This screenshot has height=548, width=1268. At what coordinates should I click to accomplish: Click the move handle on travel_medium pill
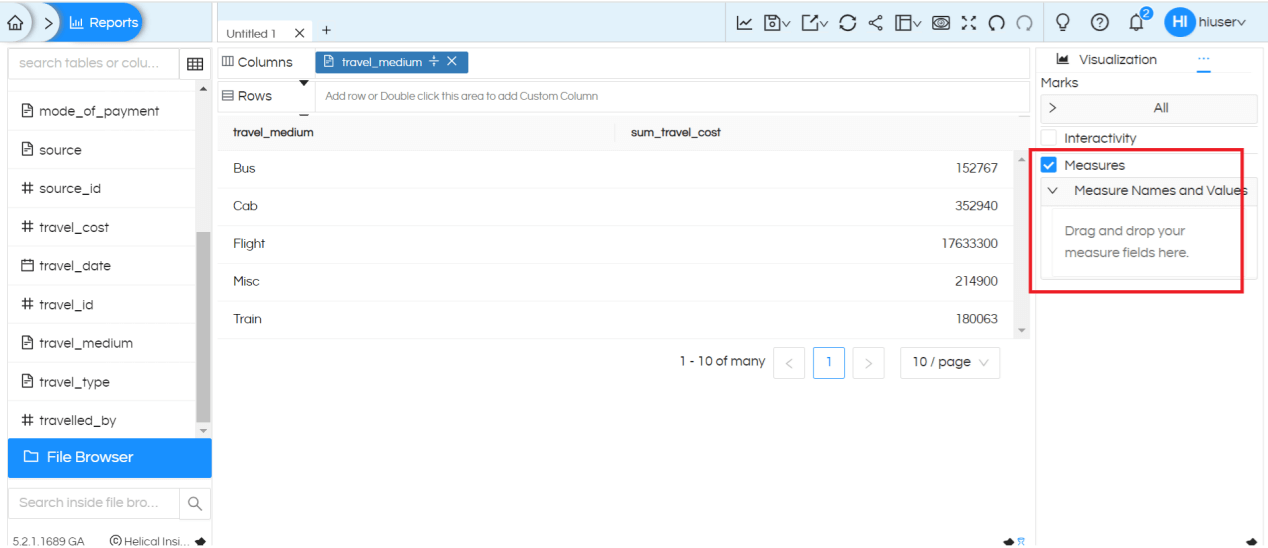click(434, 62)
